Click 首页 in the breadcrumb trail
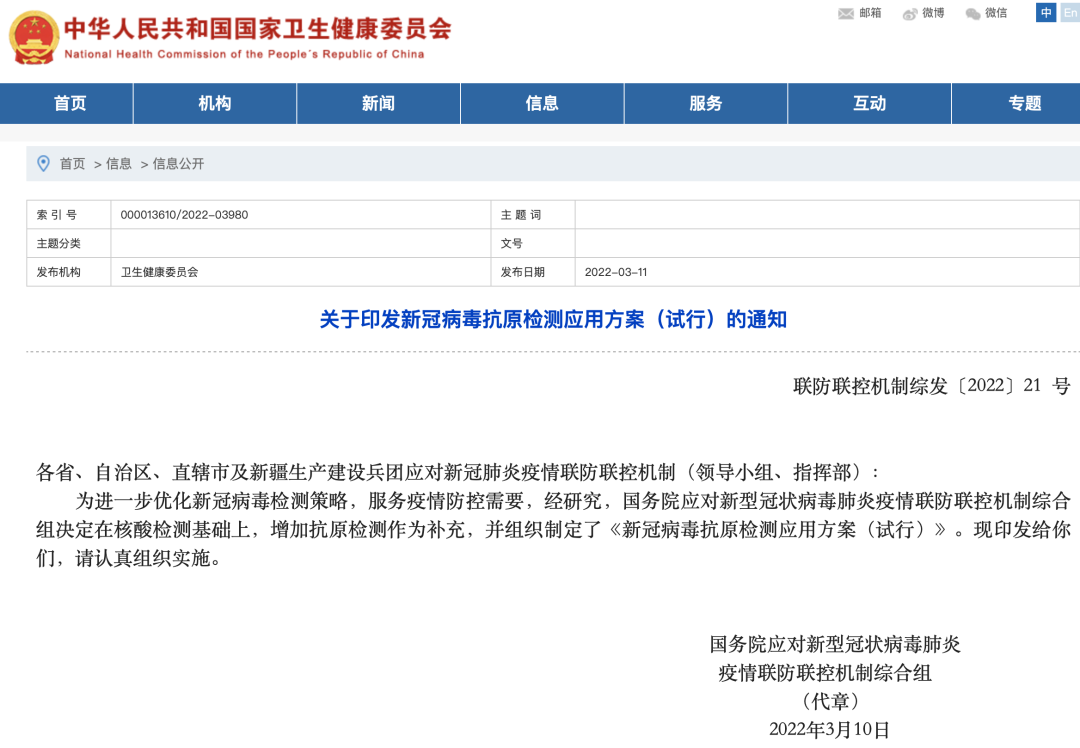1080x748 pixels. [x=71, y=164]
